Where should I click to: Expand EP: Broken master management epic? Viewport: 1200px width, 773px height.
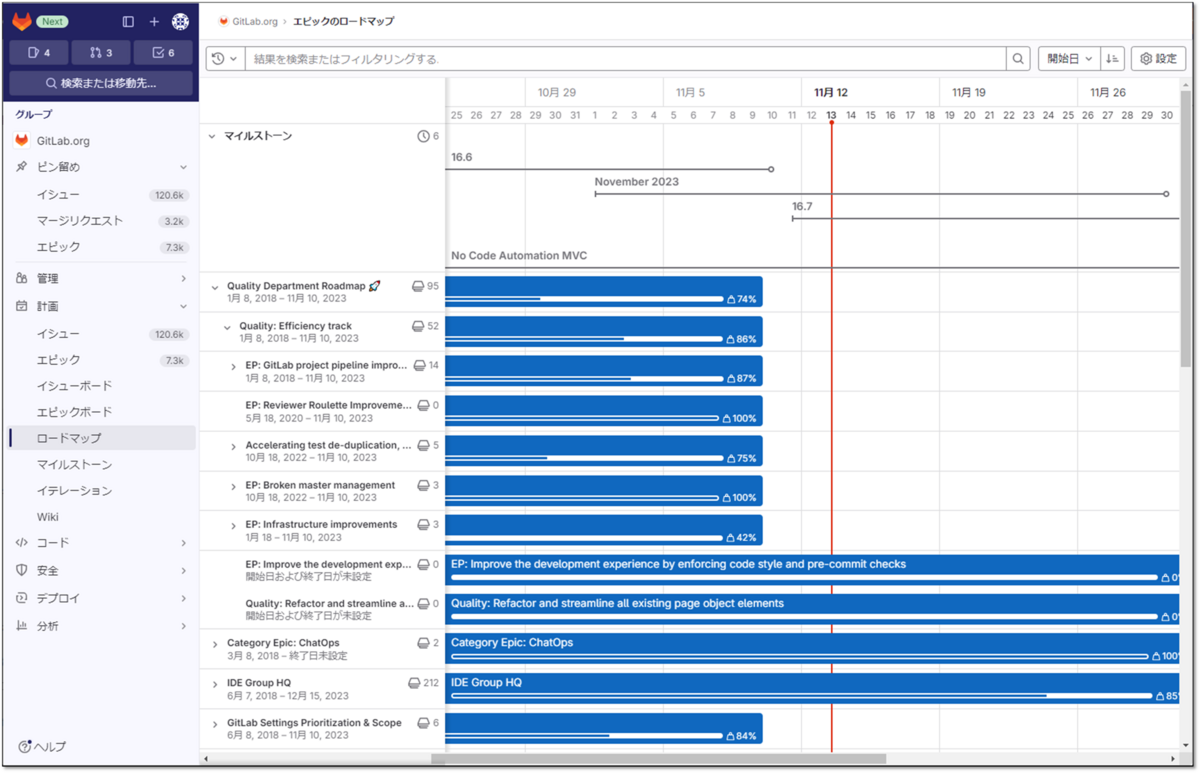234,486
